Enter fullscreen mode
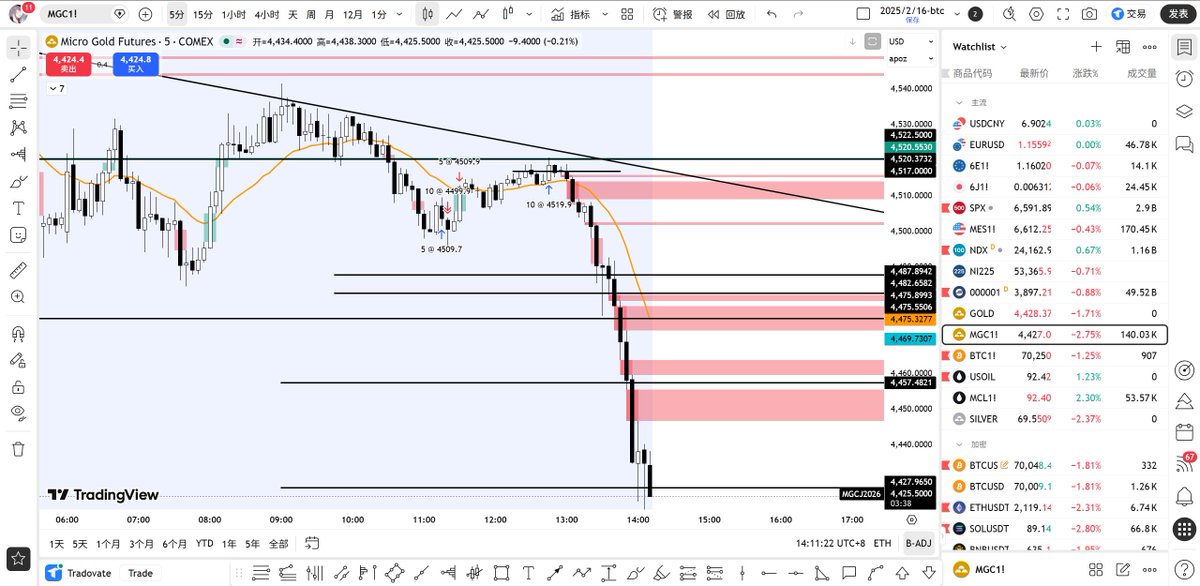 (1061, 14)
